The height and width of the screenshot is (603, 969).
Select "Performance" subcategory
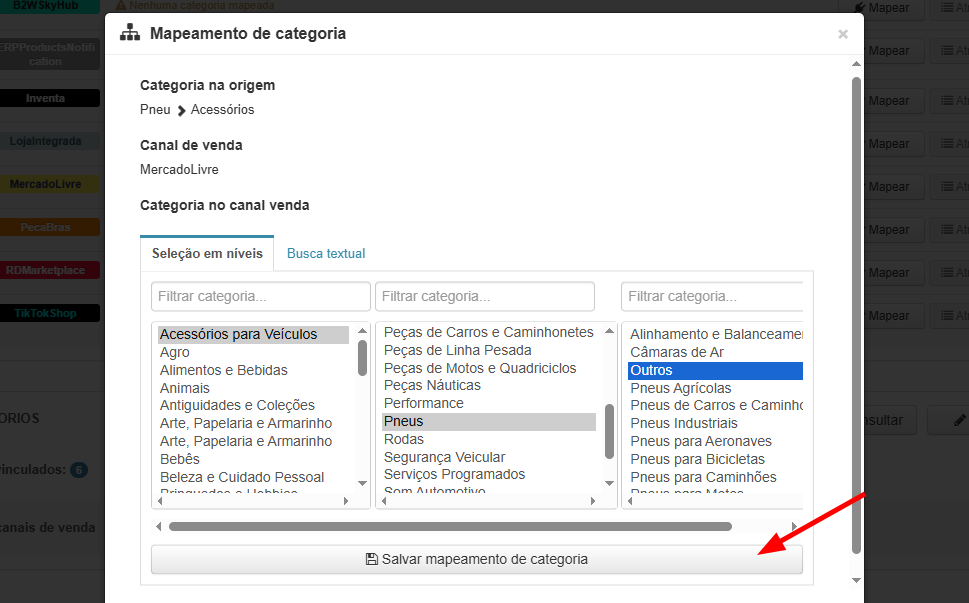(x=424, y=403)
